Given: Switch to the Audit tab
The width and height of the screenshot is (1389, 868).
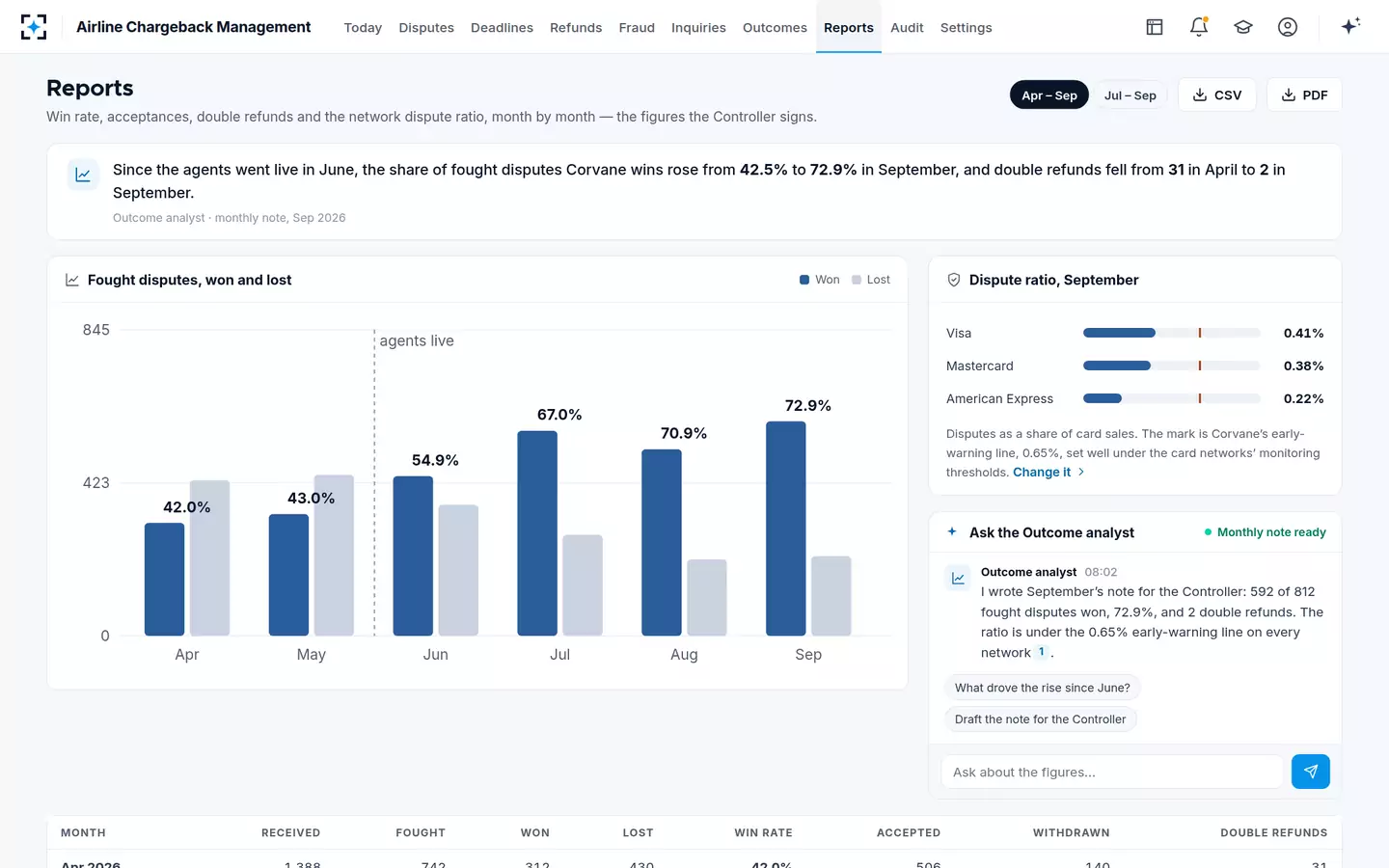Looking at the screenshot, I should coord(907,27).
